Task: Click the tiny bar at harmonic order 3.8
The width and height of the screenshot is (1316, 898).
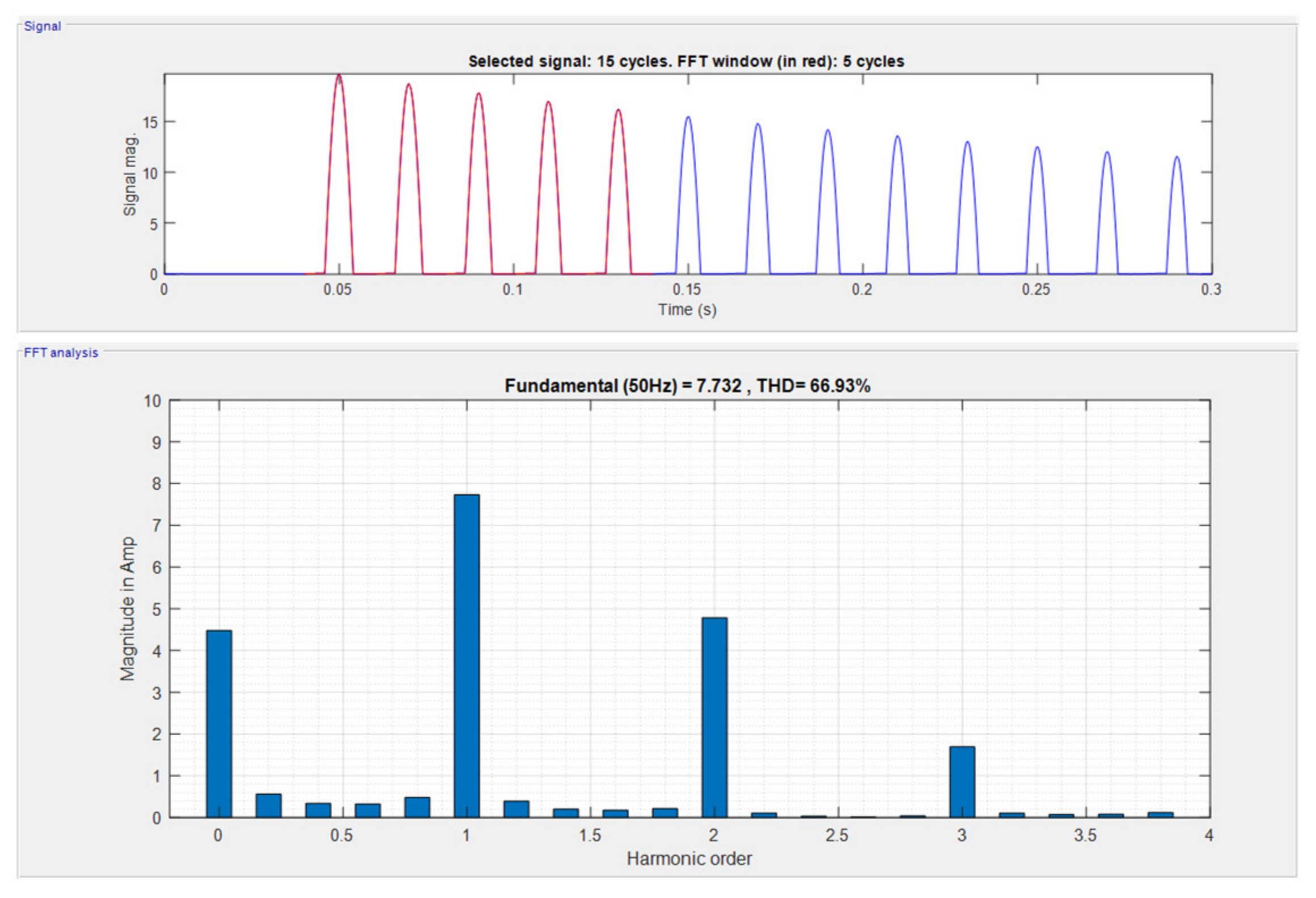Action: pyautogui.click(x=1160, y=815)
